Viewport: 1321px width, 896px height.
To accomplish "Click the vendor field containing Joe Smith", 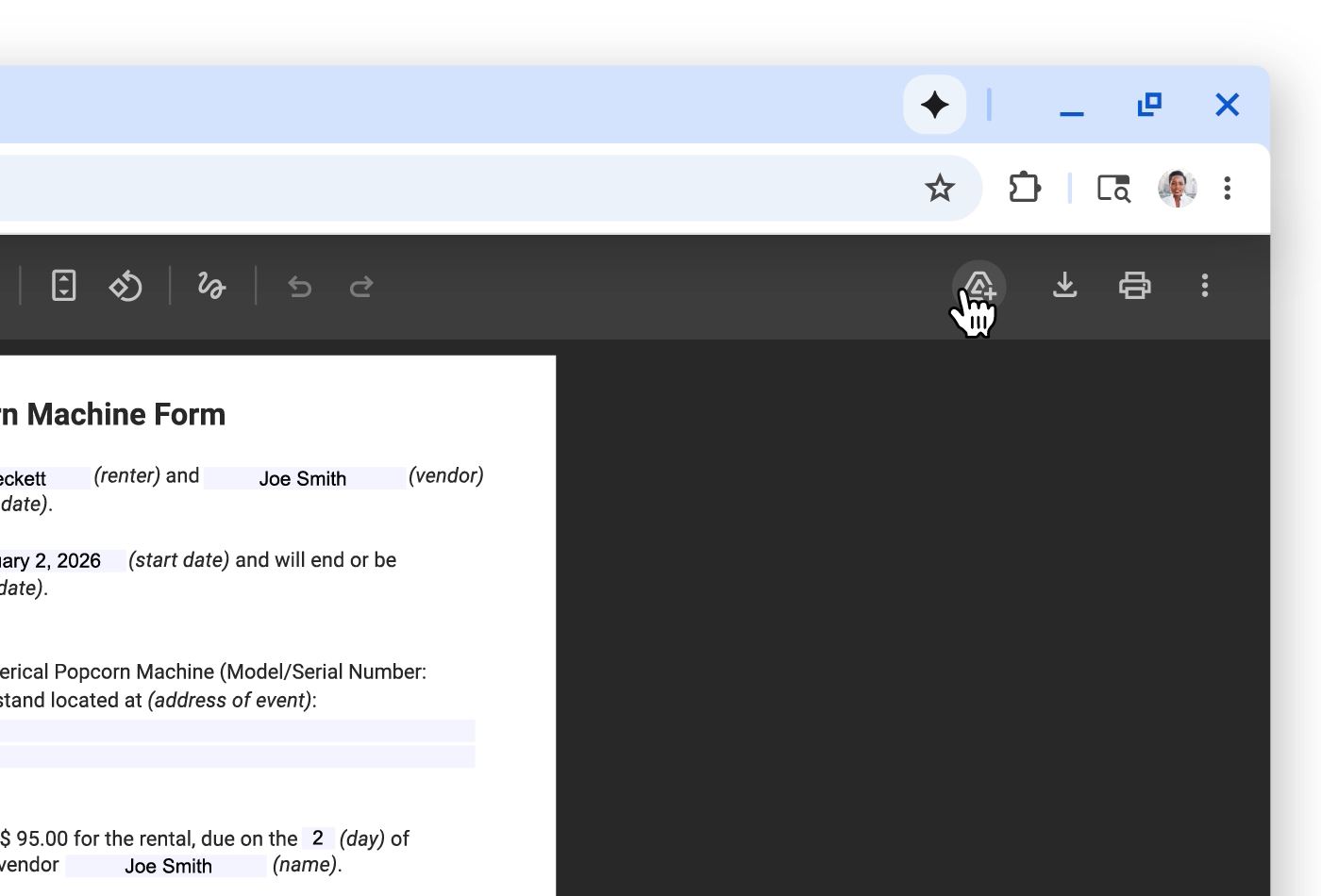I will coord(304,479).
